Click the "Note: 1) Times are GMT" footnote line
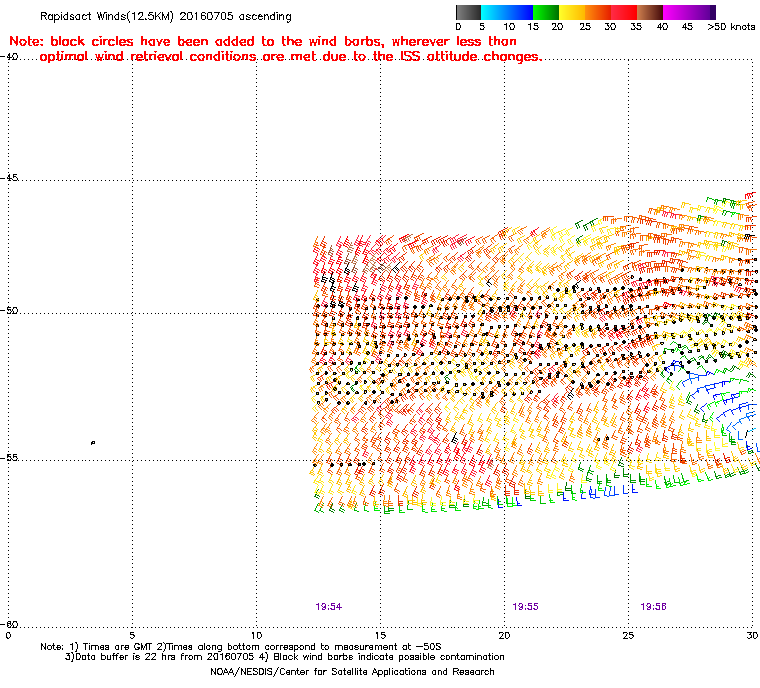Image resolution: width=760 pixels, height=688 pixels. (241, 647)
